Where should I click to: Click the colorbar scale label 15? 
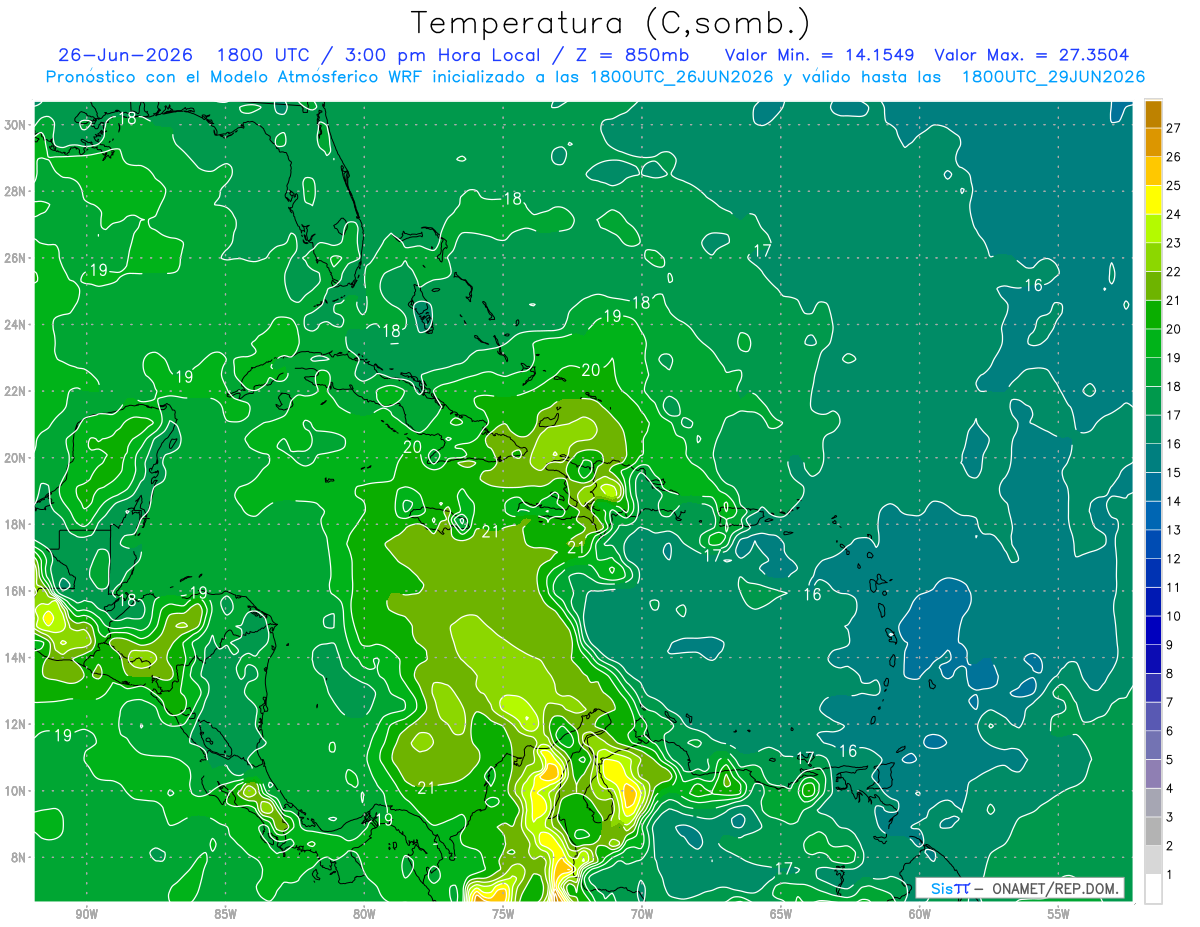coord(1173,472)
